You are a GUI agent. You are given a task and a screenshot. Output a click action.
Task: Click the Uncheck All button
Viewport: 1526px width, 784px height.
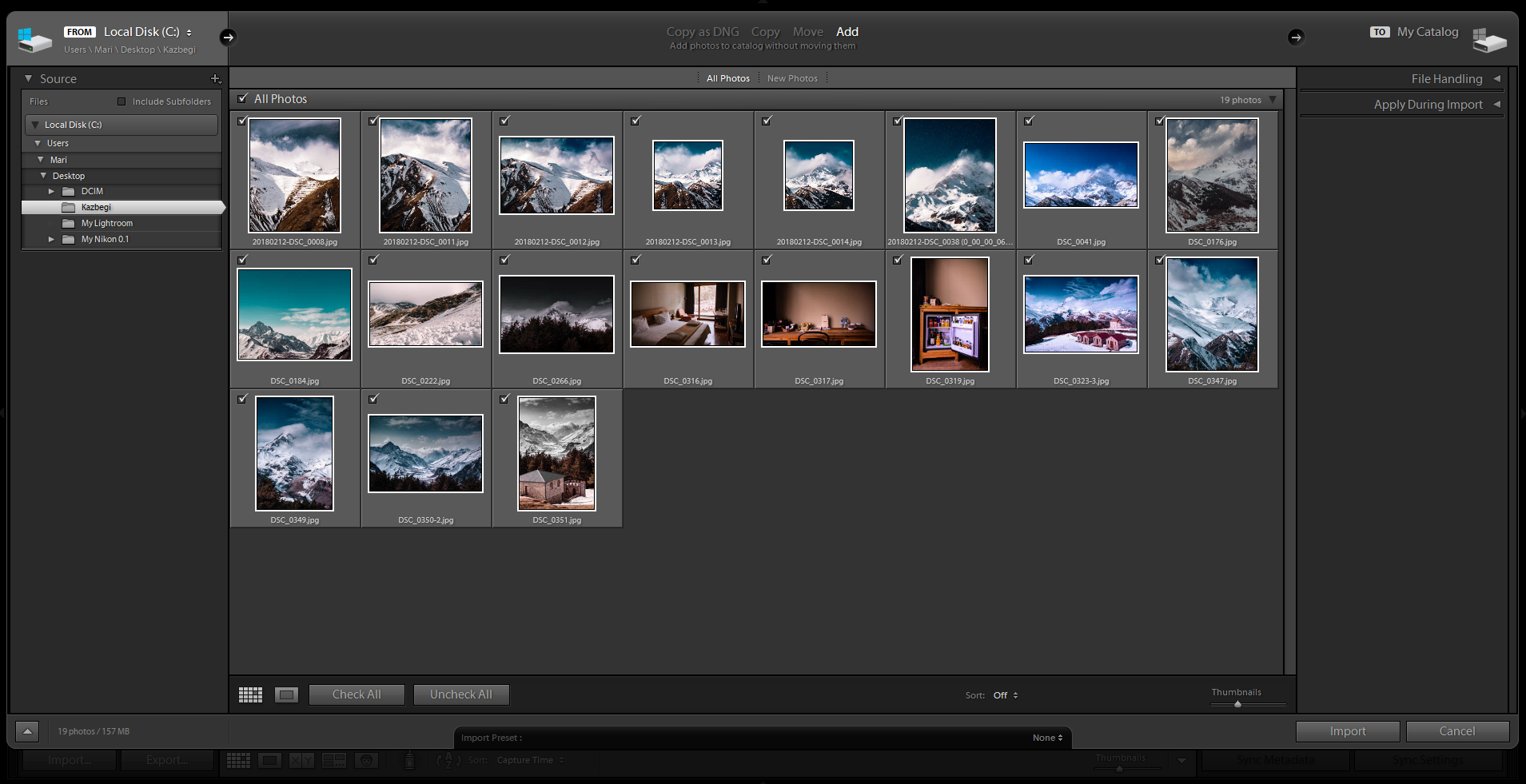click(x=460, y=694)
